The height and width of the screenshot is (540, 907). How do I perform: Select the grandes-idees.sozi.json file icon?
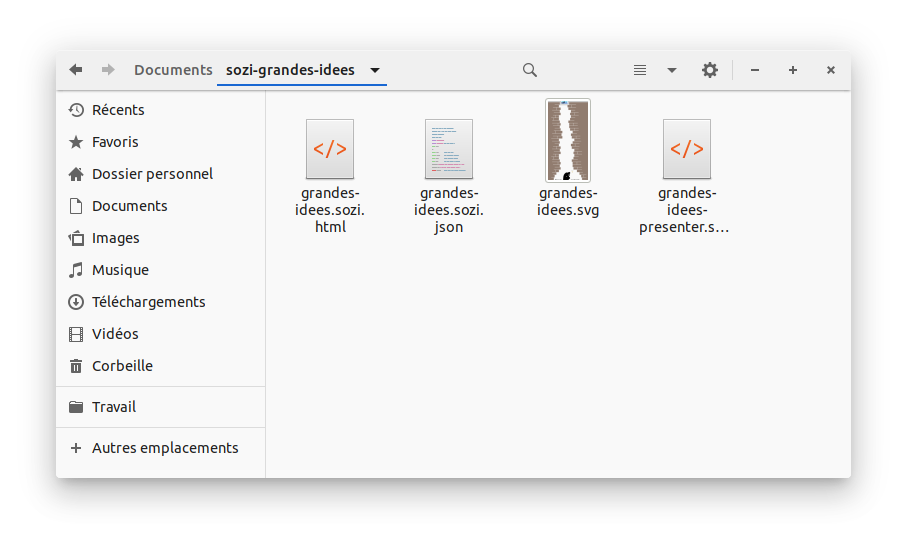[x=448, y=149]
